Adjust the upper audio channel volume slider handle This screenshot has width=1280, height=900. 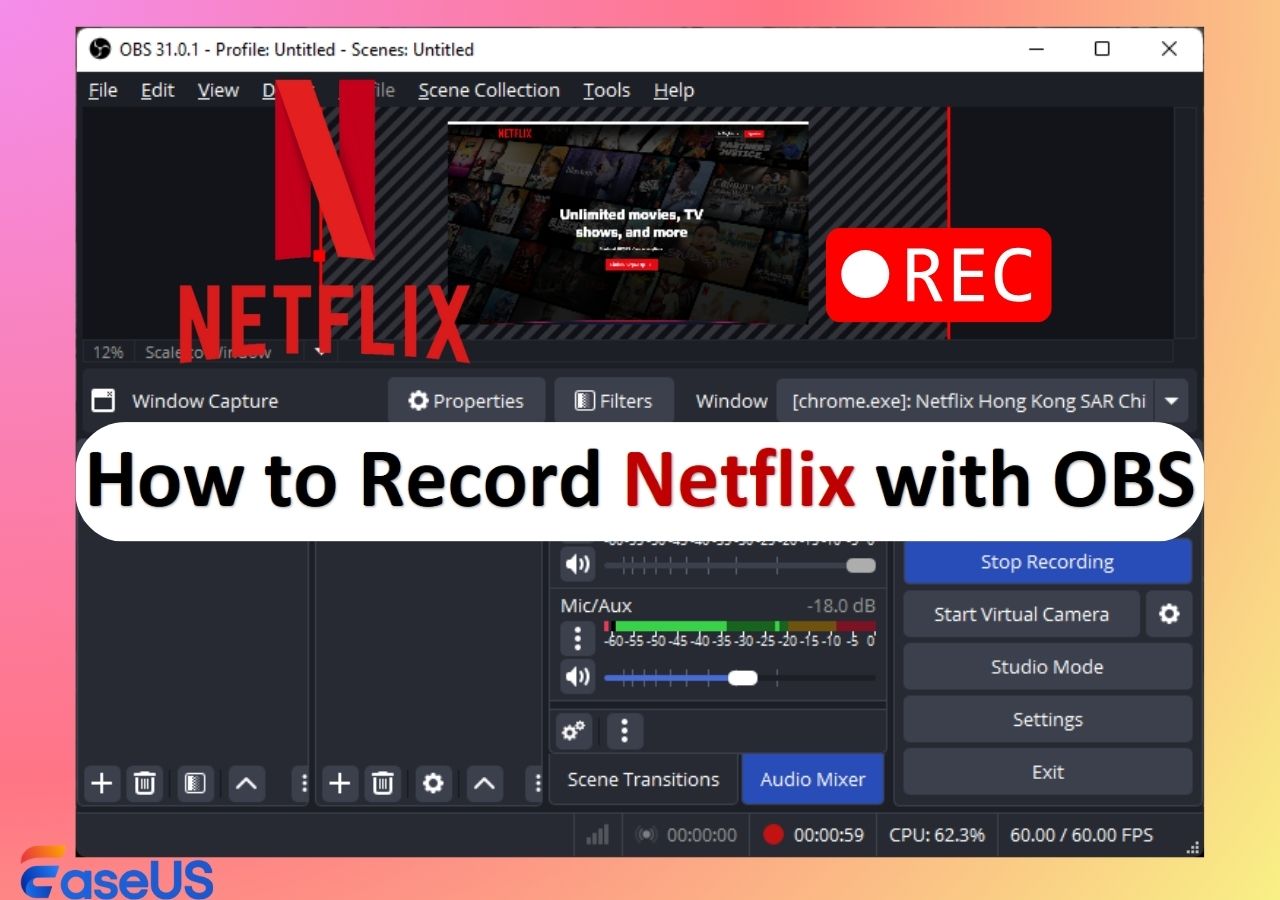(x=861, y=565)
